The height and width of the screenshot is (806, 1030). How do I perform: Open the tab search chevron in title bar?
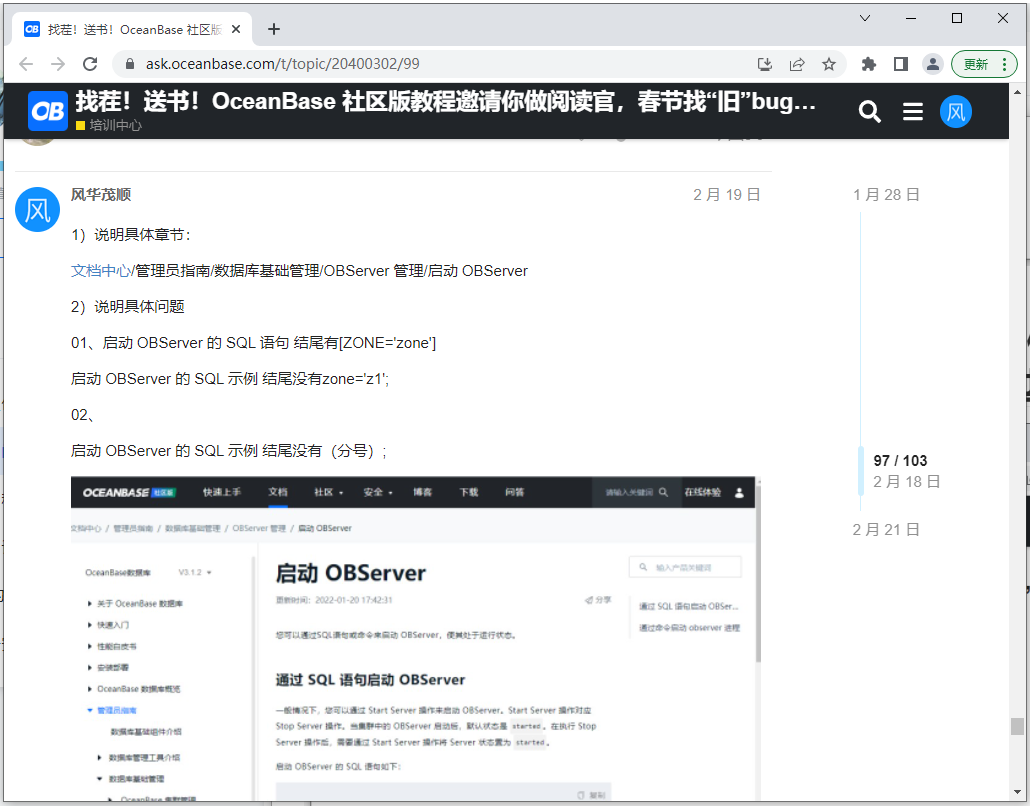[865, 18]
